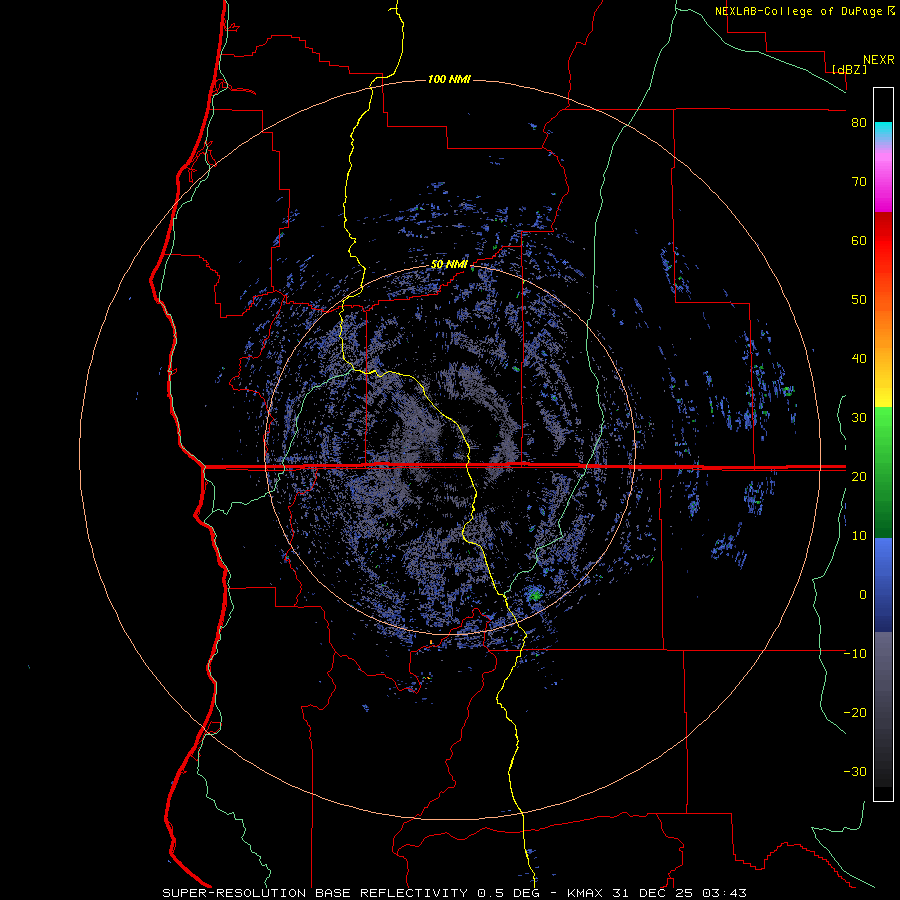Image resolution: width=900 pixels, height=900 pixels.
Task: Click the 31 DEC 25 03:43 timestamp
Action: 678,893
